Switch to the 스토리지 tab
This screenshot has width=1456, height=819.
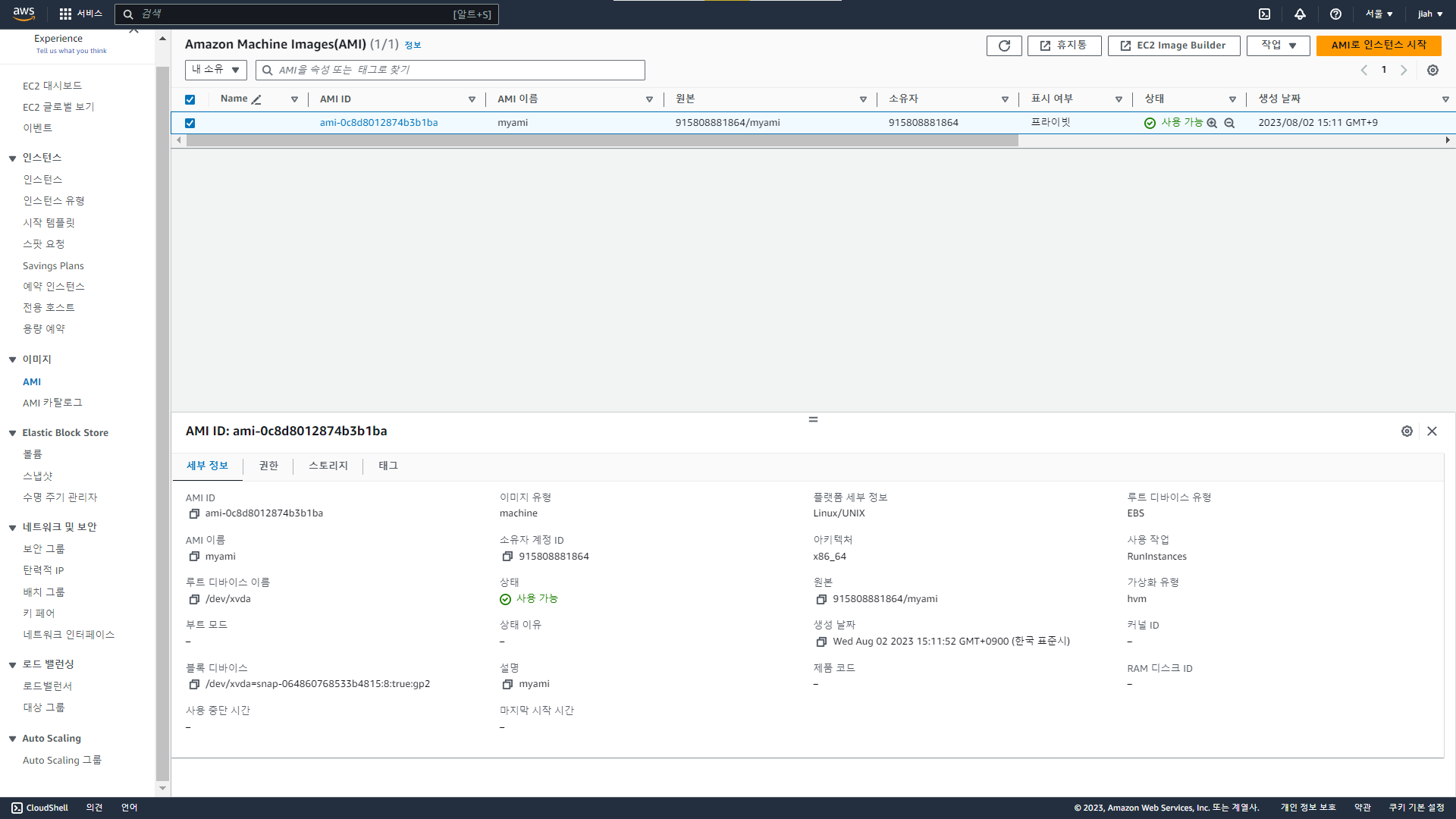328,466
